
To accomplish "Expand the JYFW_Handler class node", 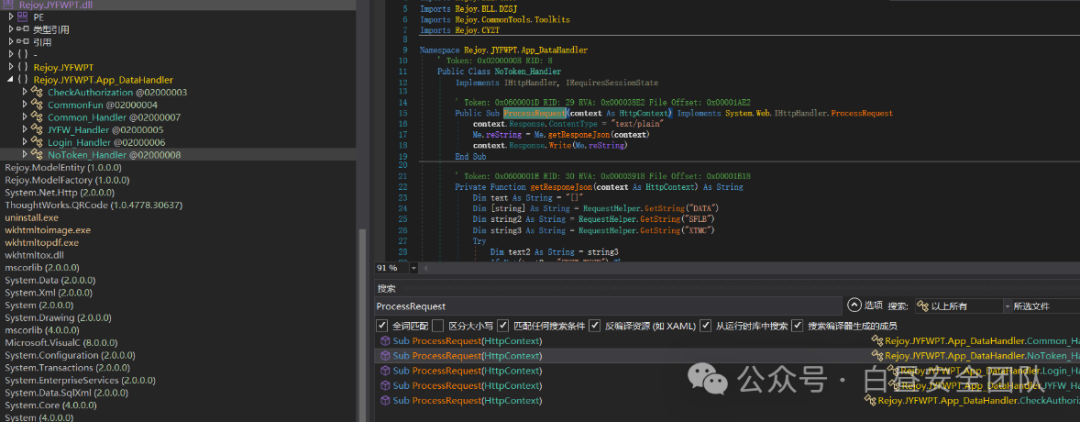I will click(x=25, y=129).
